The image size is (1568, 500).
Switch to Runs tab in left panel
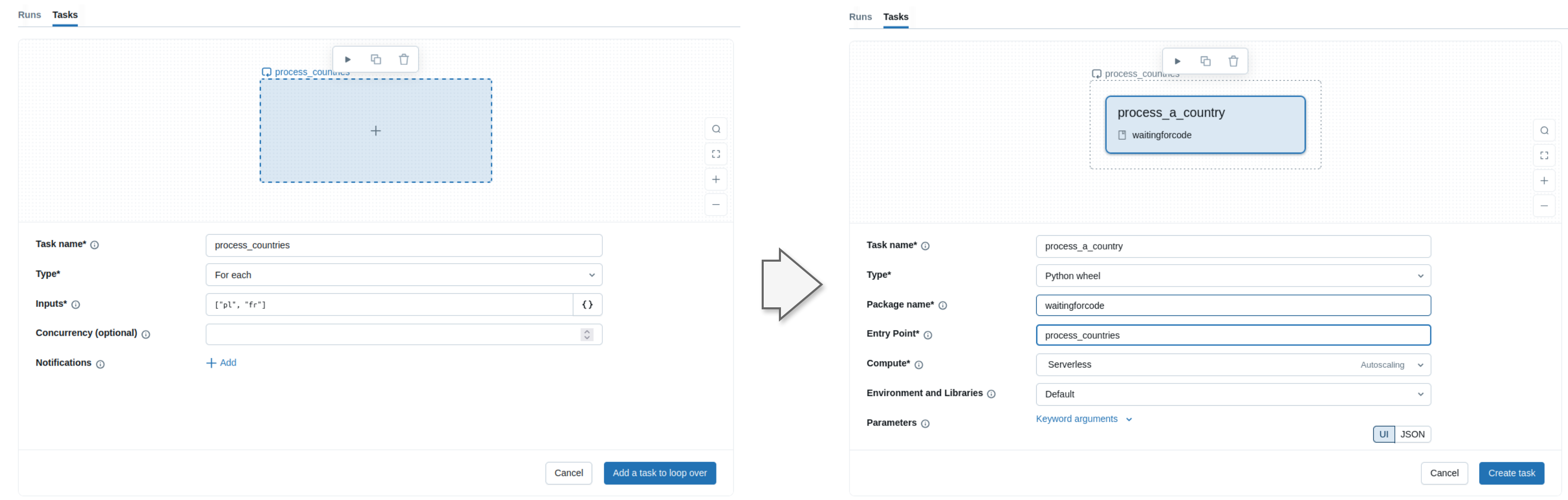tap(29, 15)
